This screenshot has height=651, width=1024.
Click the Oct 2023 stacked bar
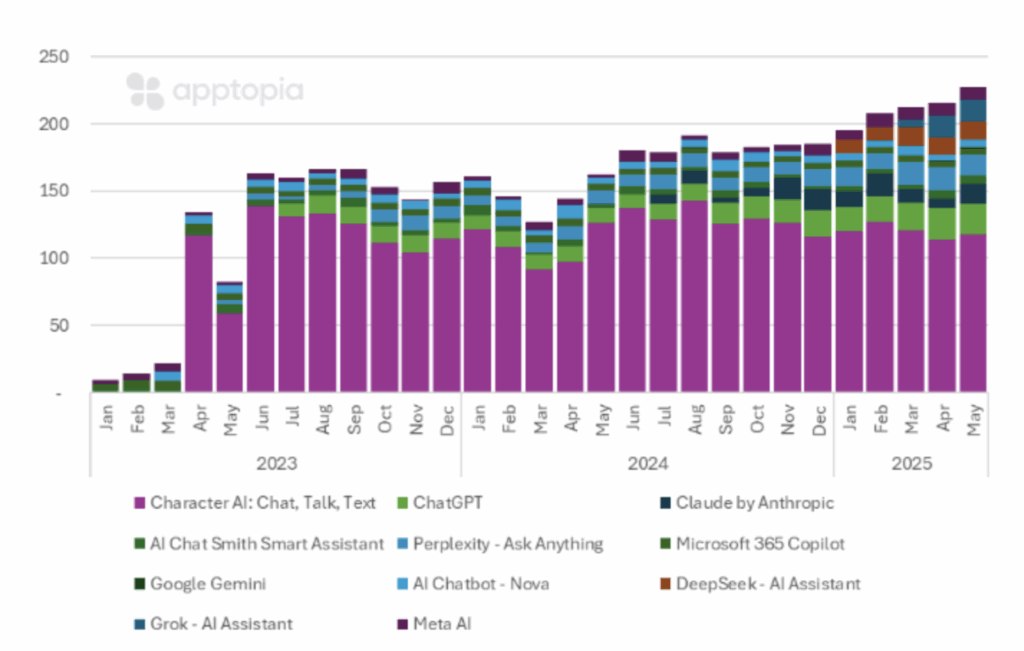(x=385, y=289)
